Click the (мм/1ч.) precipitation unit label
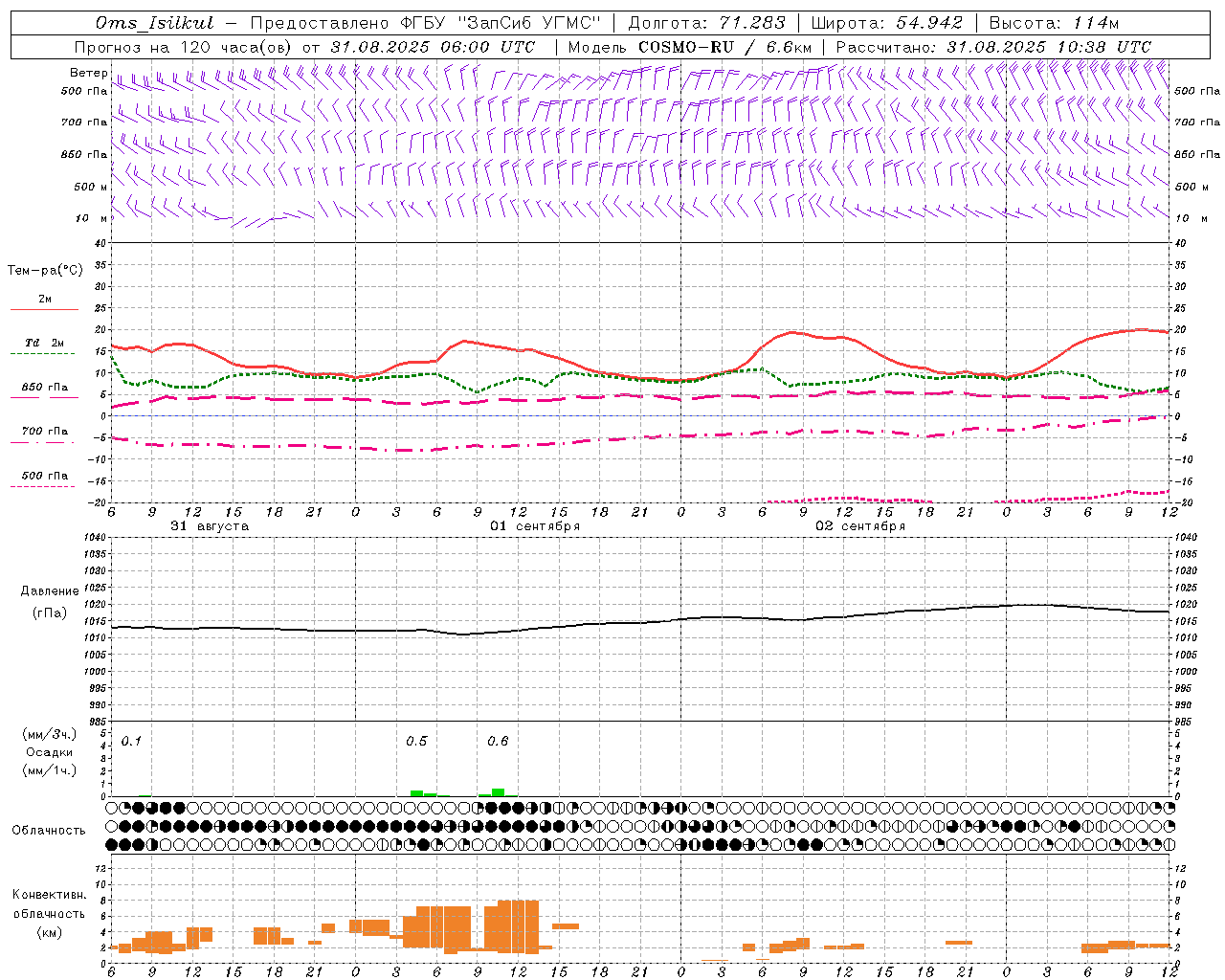Image resolution: width=1225 pixels, height=980 pixels. [x=50, y=770]
